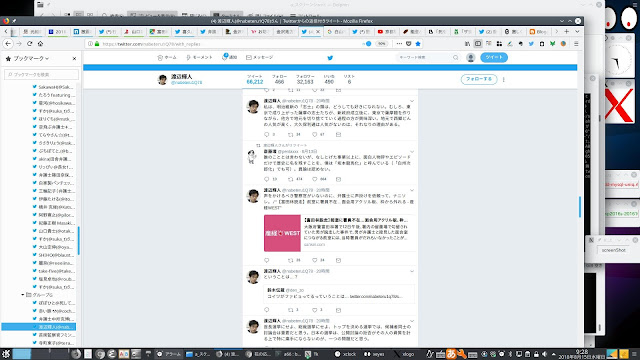Viewport: 640px width, 360px height.
Task: Switch to the Blogger tab
Action: 539,31
